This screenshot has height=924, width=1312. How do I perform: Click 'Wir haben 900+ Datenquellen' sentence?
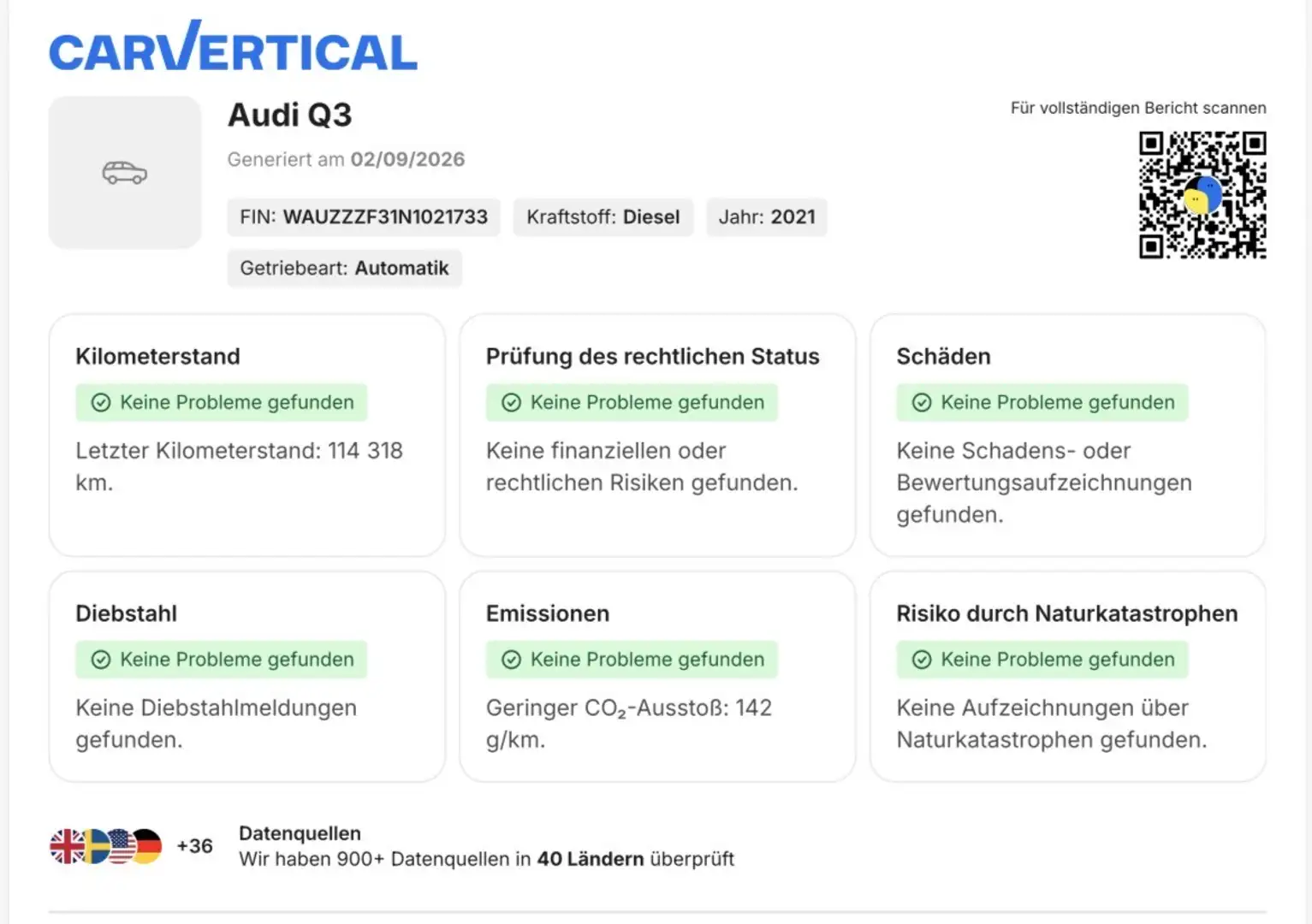[486, 859]
